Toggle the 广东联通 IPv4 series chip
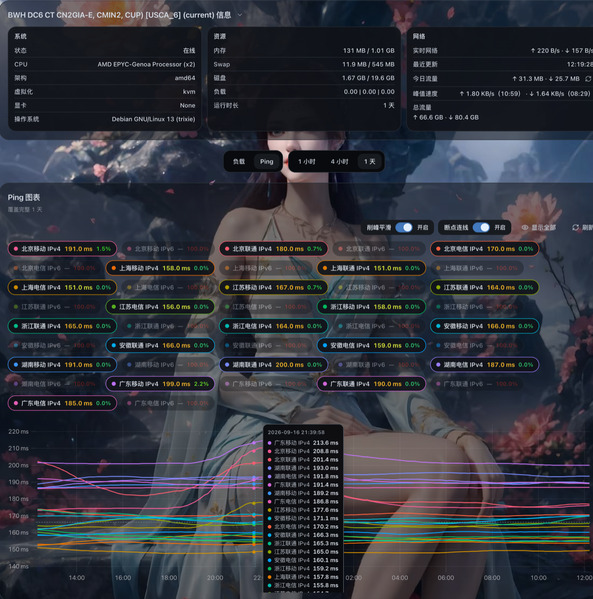593x599 pixels. point(371,384)
